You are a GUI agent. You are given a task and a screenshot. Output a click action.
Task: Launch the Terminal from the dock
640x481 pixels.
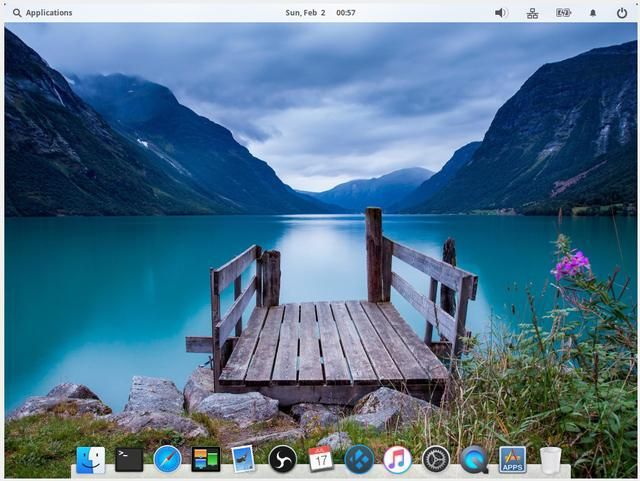pyautogui.click(x=129, y=459)
